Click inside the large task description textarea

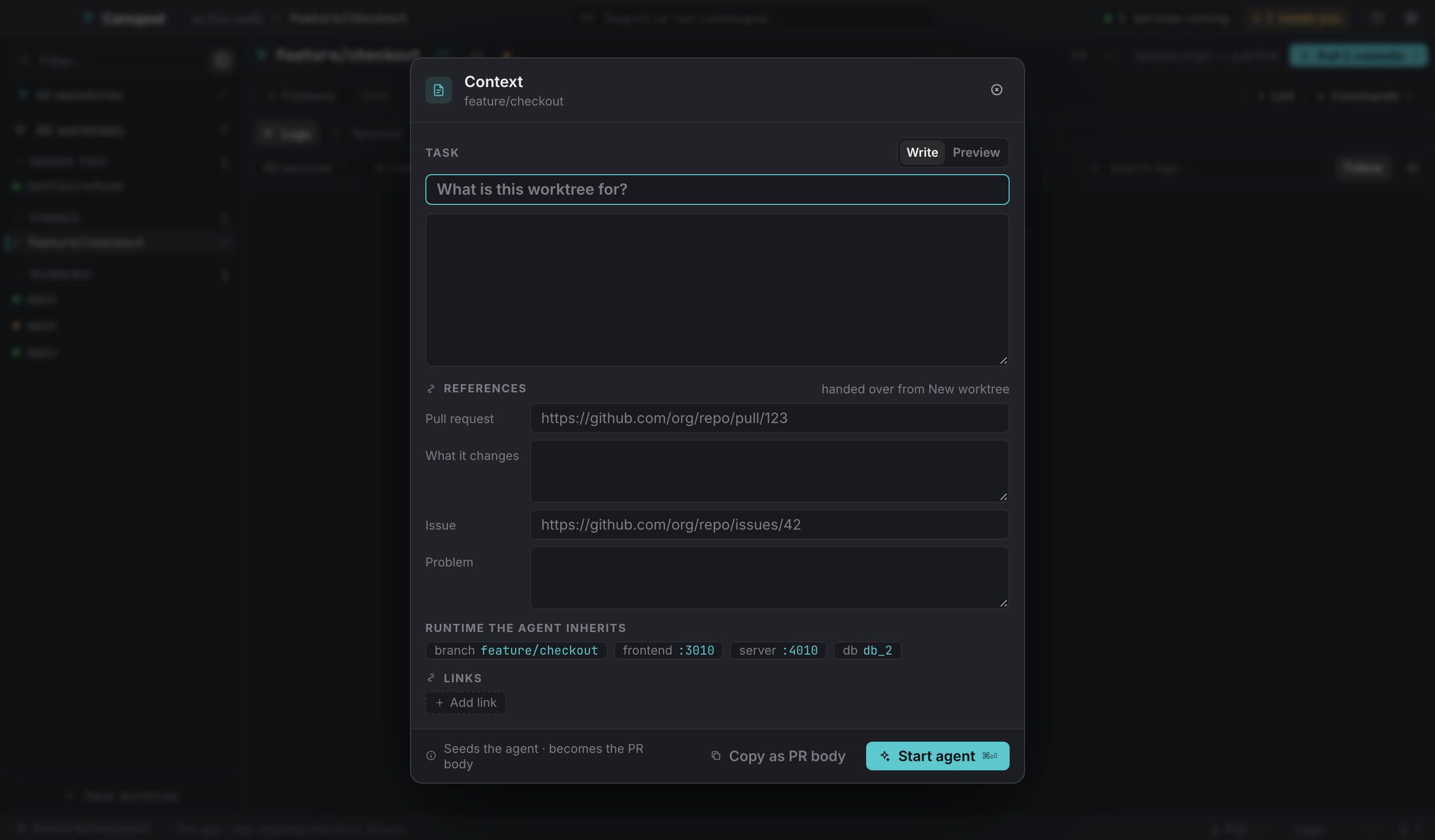pos(717,290)
